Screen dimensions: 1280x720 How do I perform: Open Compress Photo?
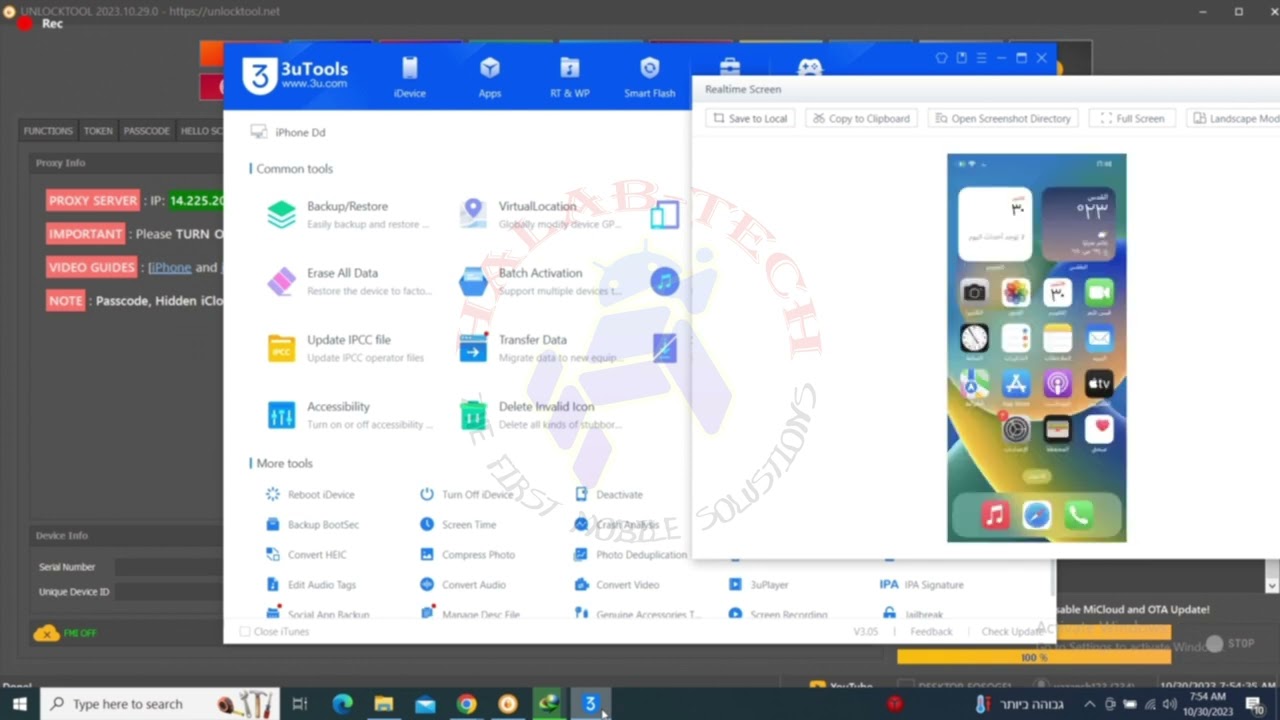click(x=468, y=554)
